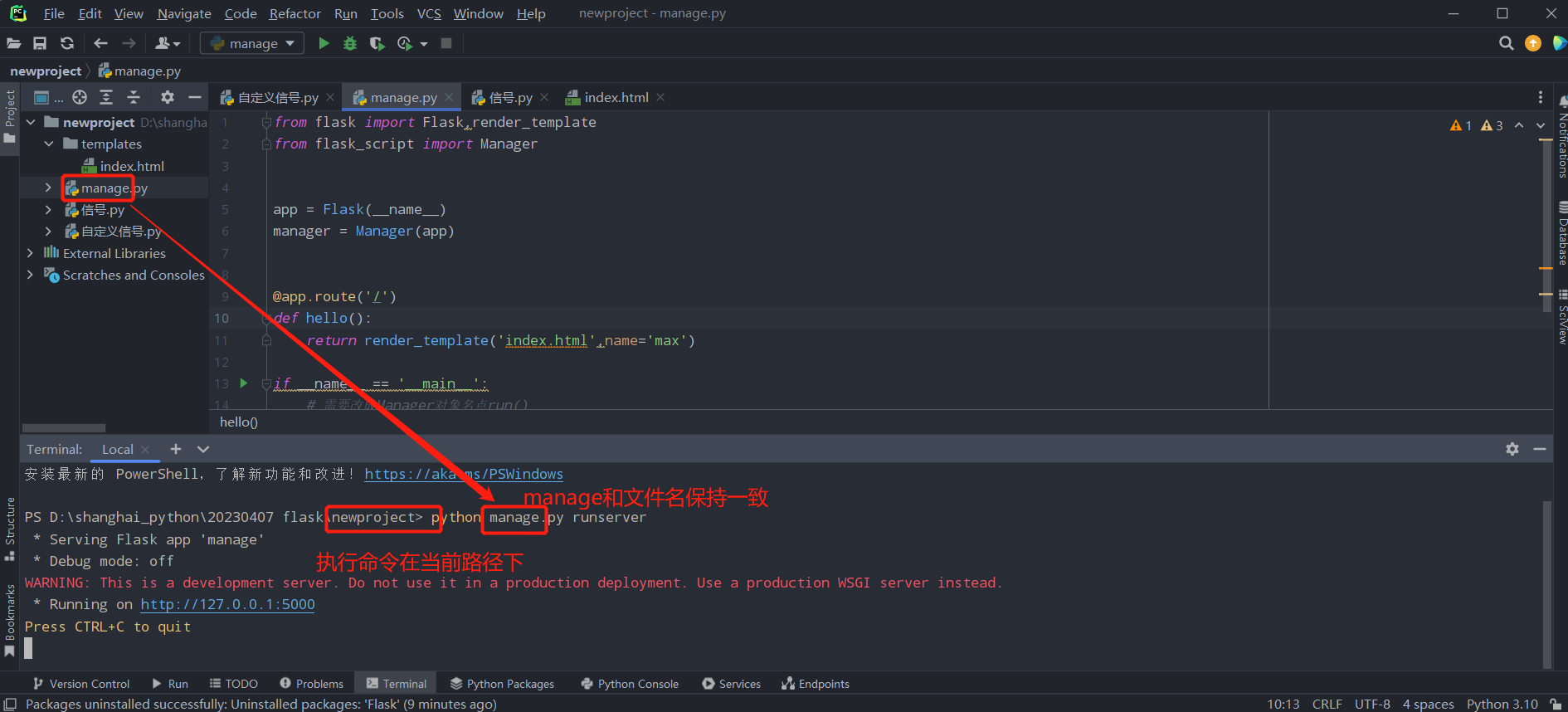The width and height of the screenshot is (1568, 712).
Task: Open Terminal panel settings gear
Action: [x=1512, y=449]
